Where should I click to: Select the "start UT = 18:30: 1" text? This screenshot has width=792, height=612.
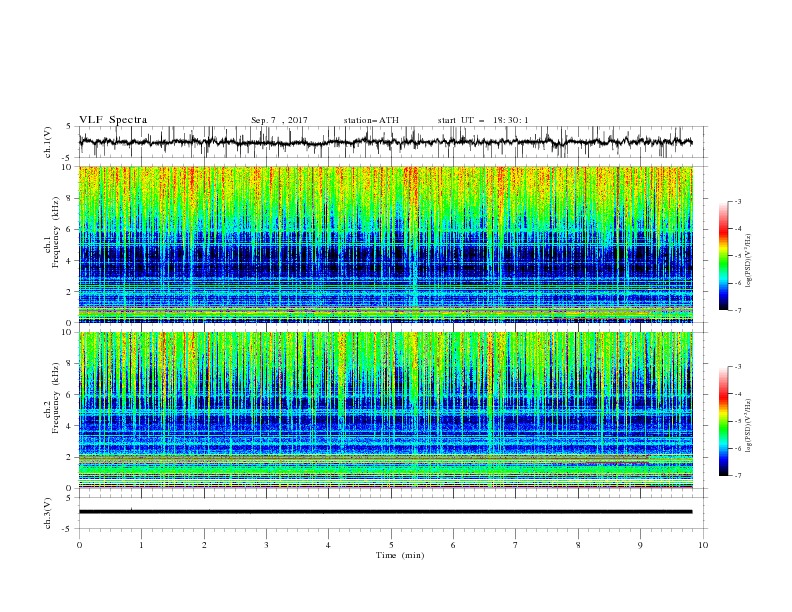tap(483, 120)
